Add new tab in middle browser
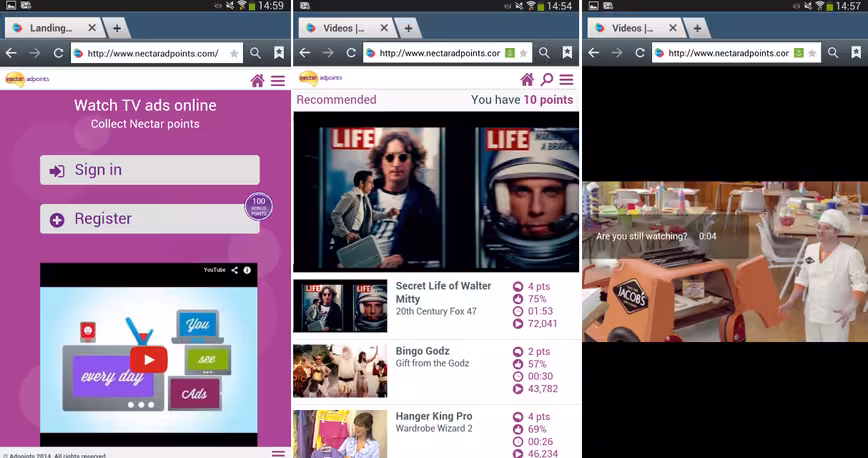The image size is (868, 458). [x=408, y=28]
